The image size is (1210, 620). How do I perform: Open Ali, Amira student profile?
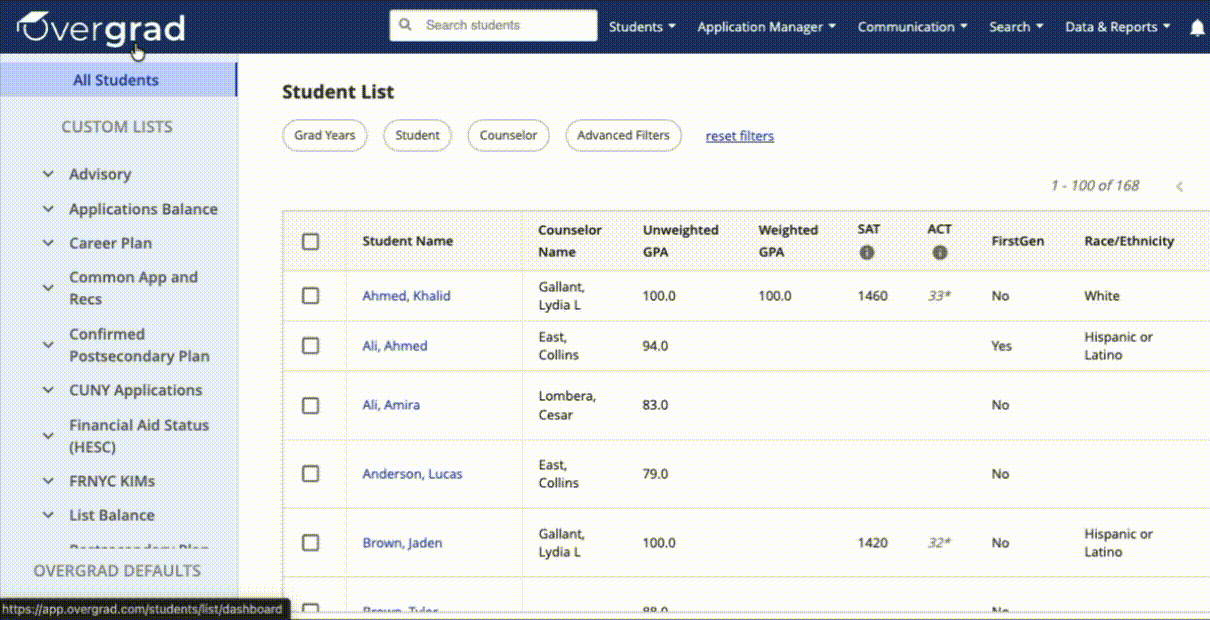coord(391,405)
